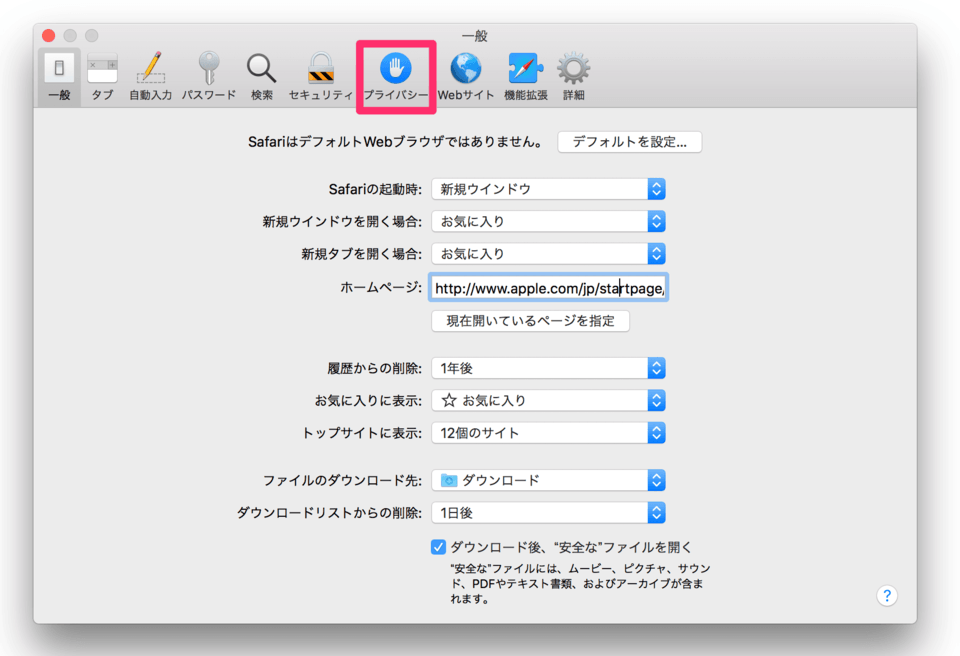The height and width of the screenshot is (656, 960).
Task: Open the 詳細 (Advanced) gear icon
Action: [573, 70]
